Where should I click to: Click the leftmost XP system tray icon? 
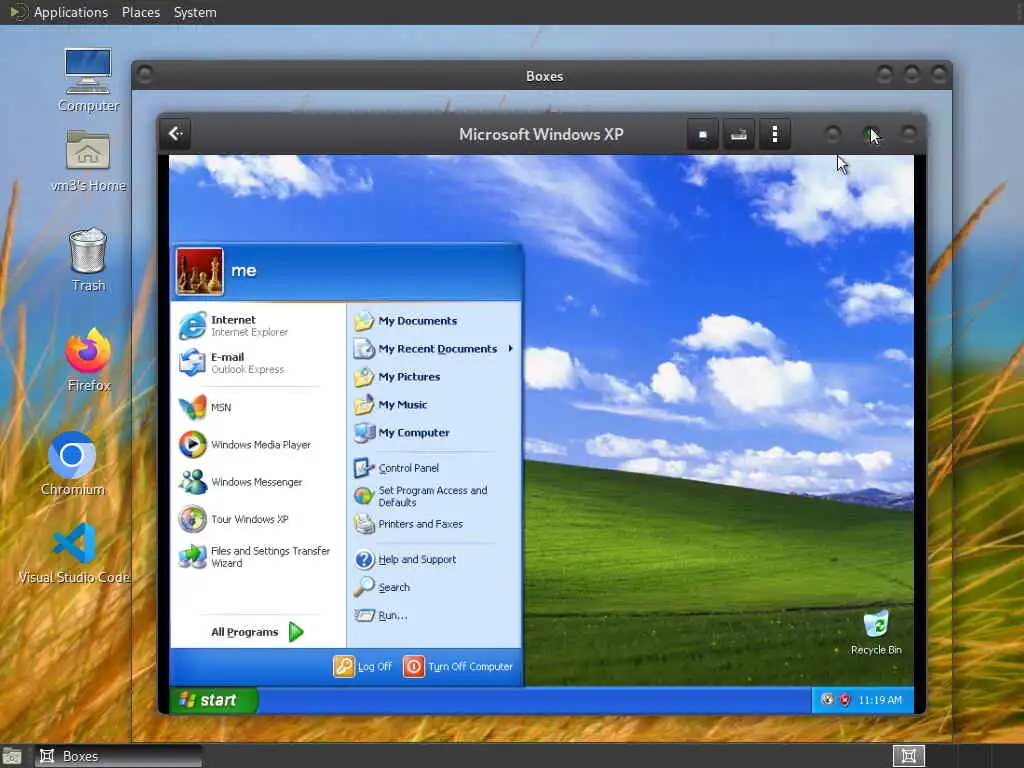tap(827, 700)
